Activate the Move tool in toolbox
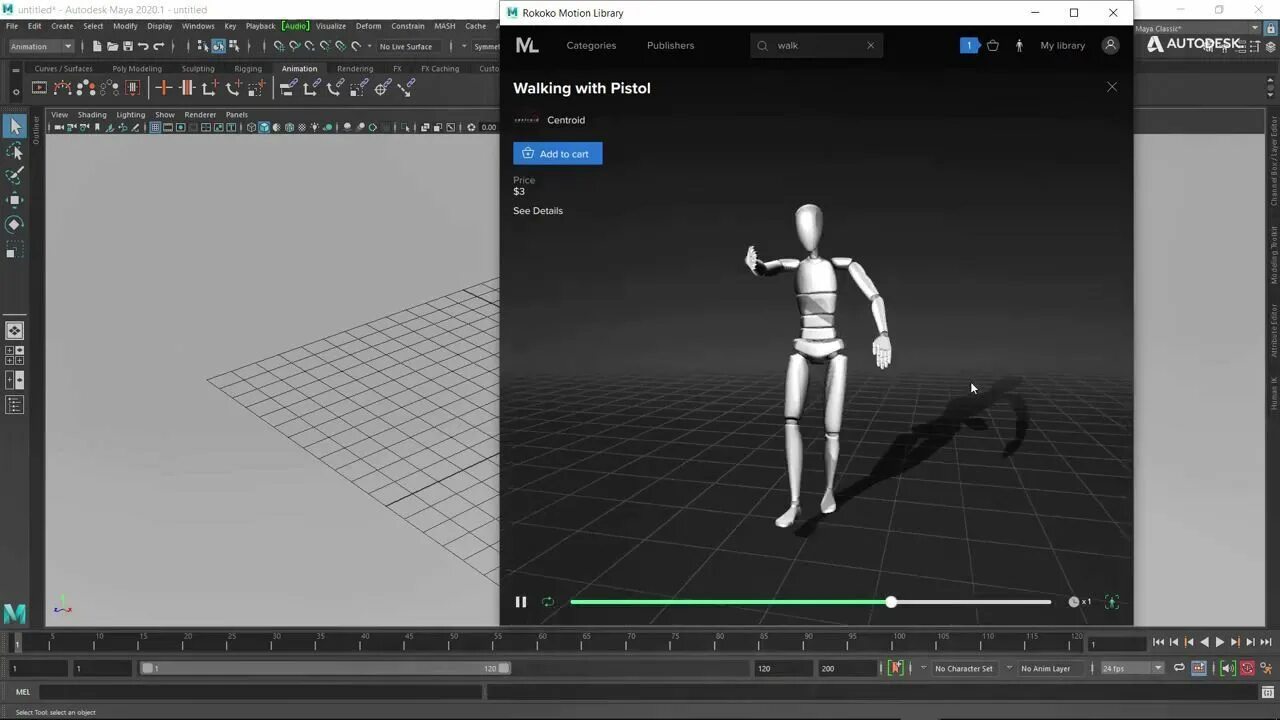 (x=15, y=200)
